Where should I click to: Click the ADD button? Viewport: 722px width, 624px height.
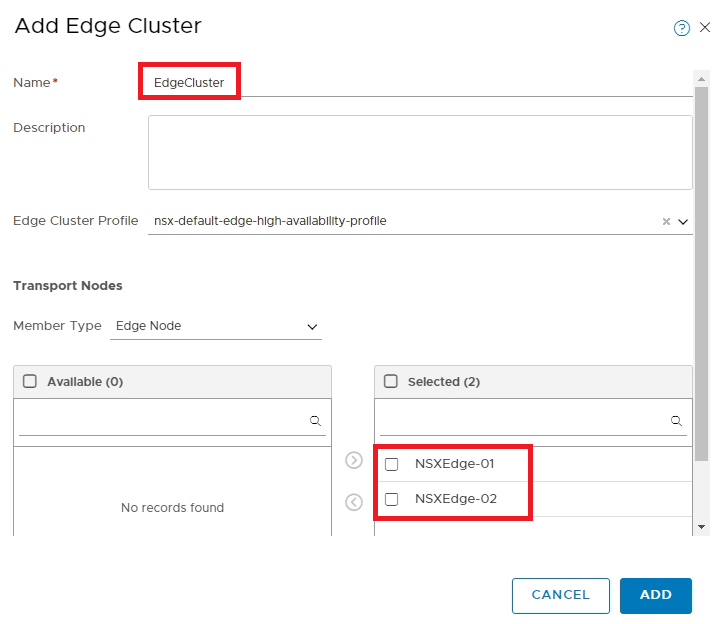coord(655,595)
